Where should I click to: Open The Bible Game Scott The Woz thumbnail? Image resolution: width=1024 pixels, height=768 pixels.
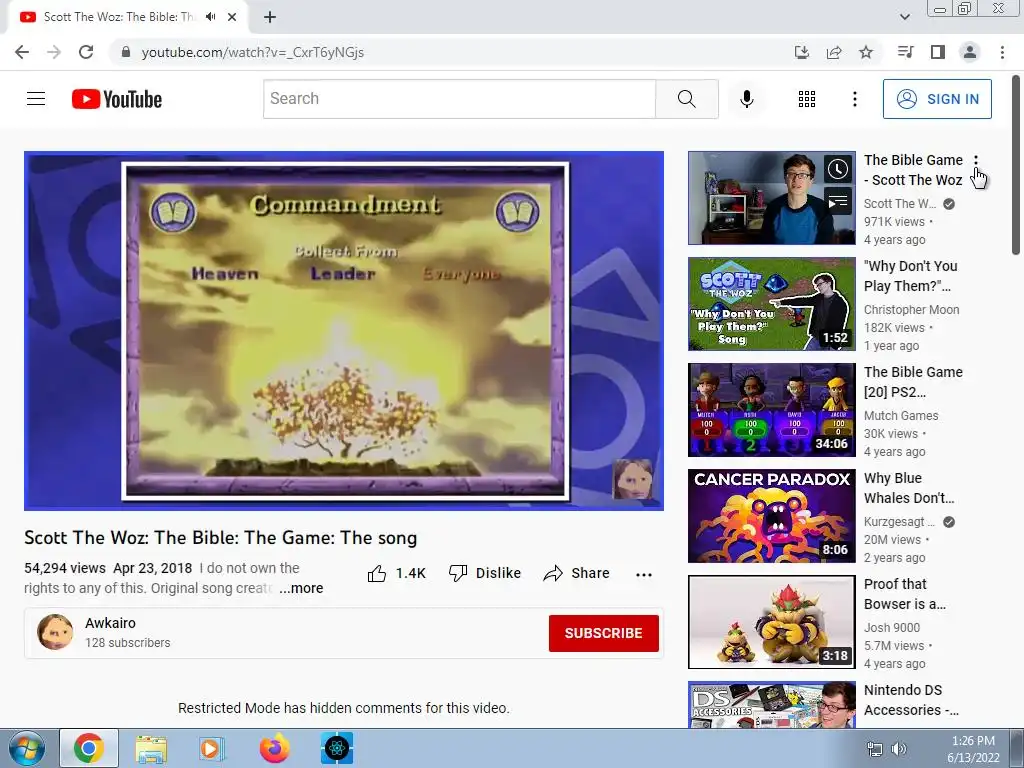tap(771, 198)
